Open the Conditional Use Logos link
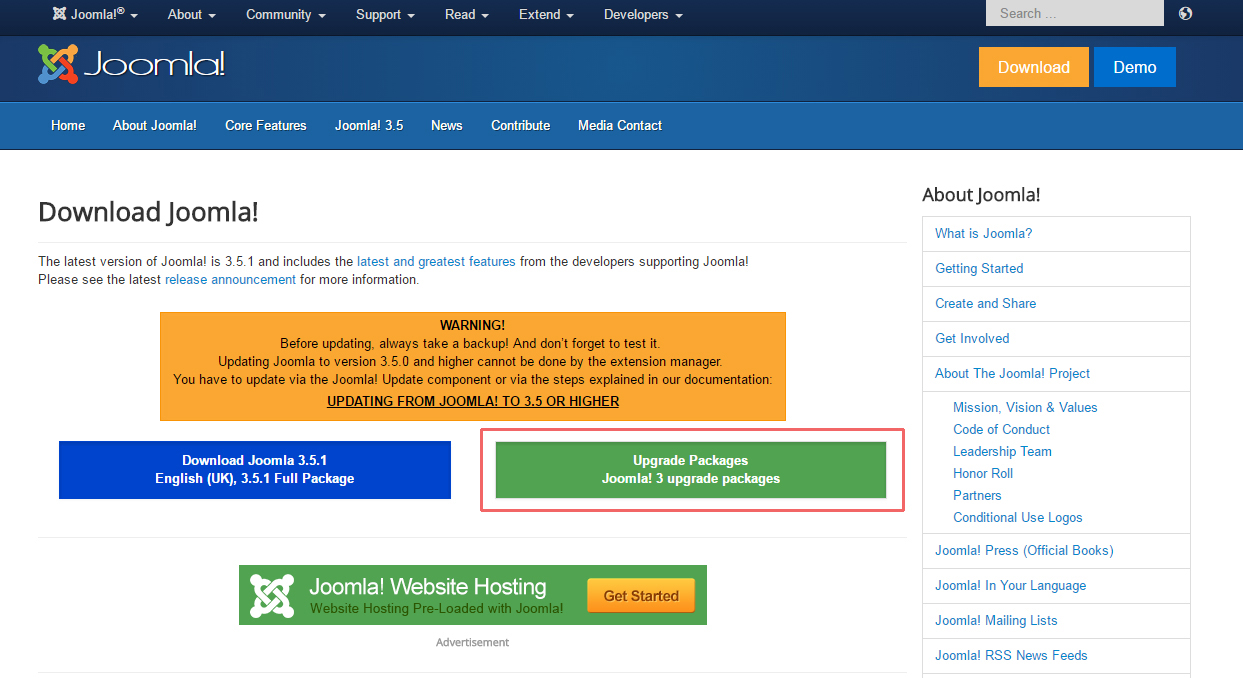This screenshot has height=678, width=1243. [1018, 517]
